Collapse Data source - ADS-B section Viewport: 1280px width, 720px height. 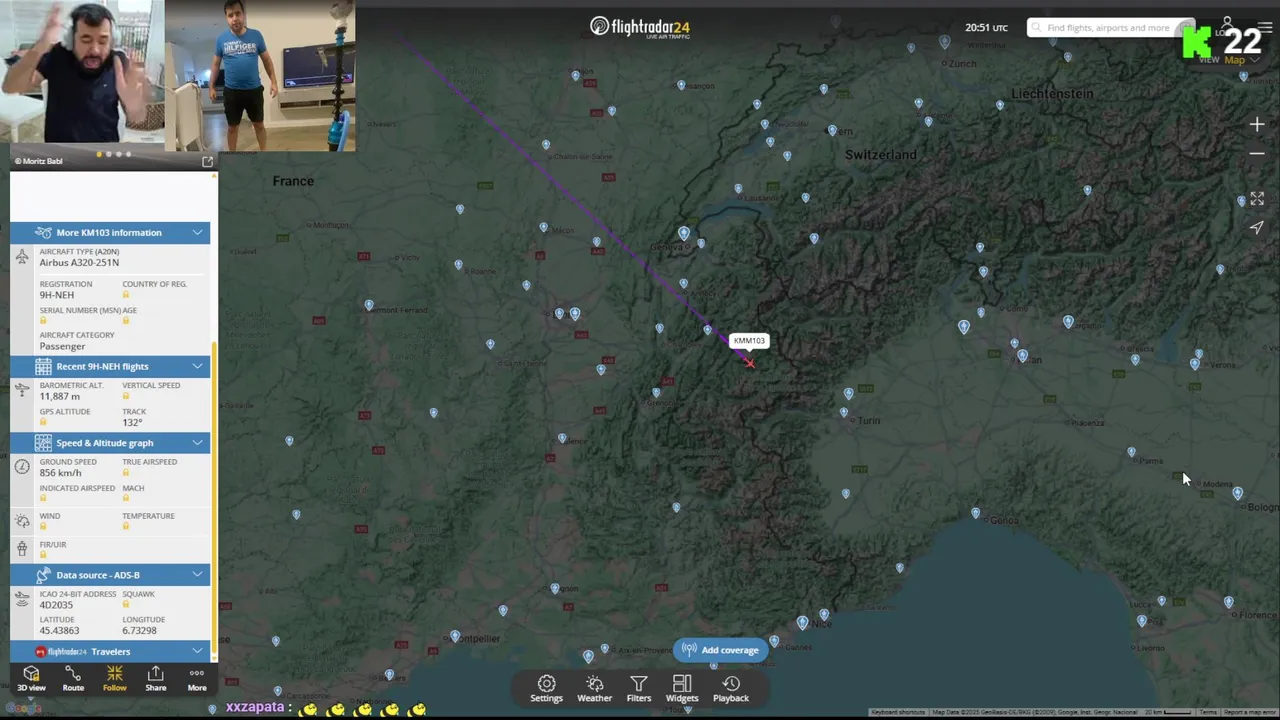click(110, 575)
